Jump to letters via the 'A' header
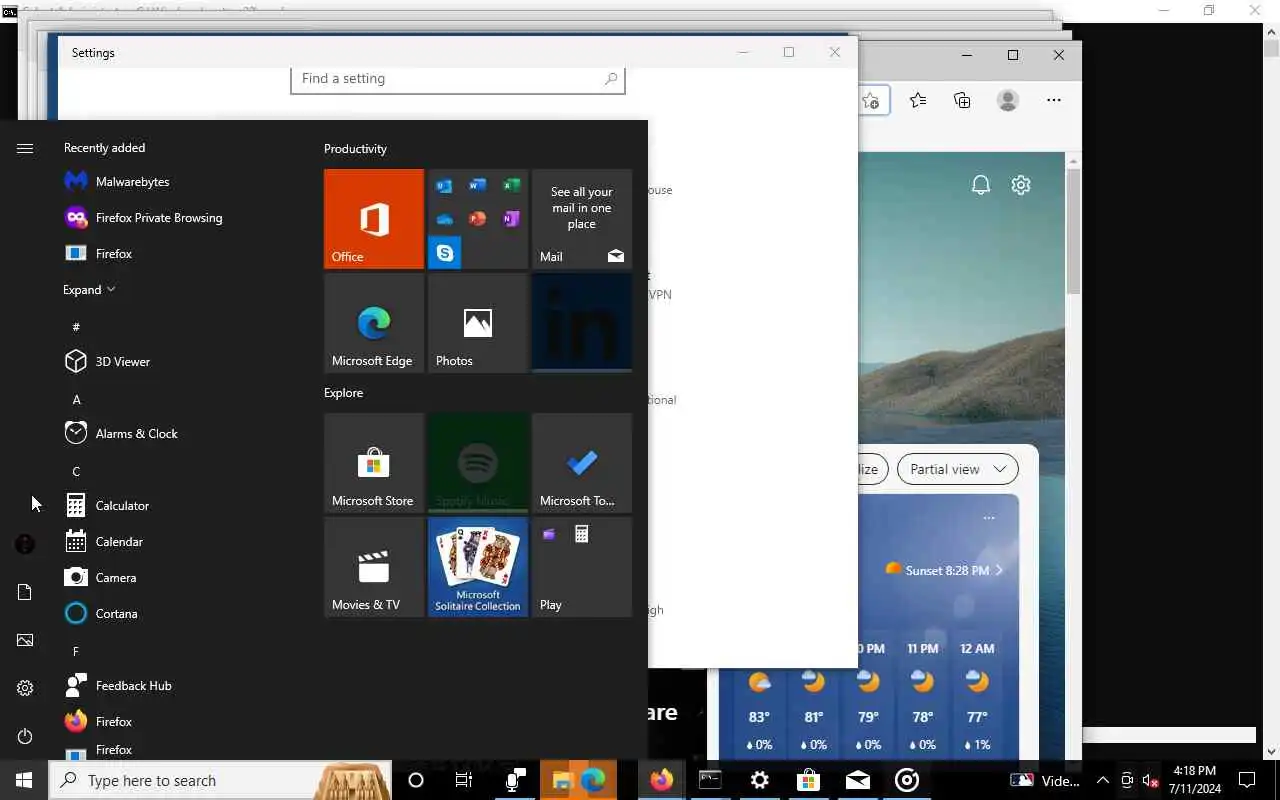This screenshot has height=800, width=1280. tap(76, 399)
